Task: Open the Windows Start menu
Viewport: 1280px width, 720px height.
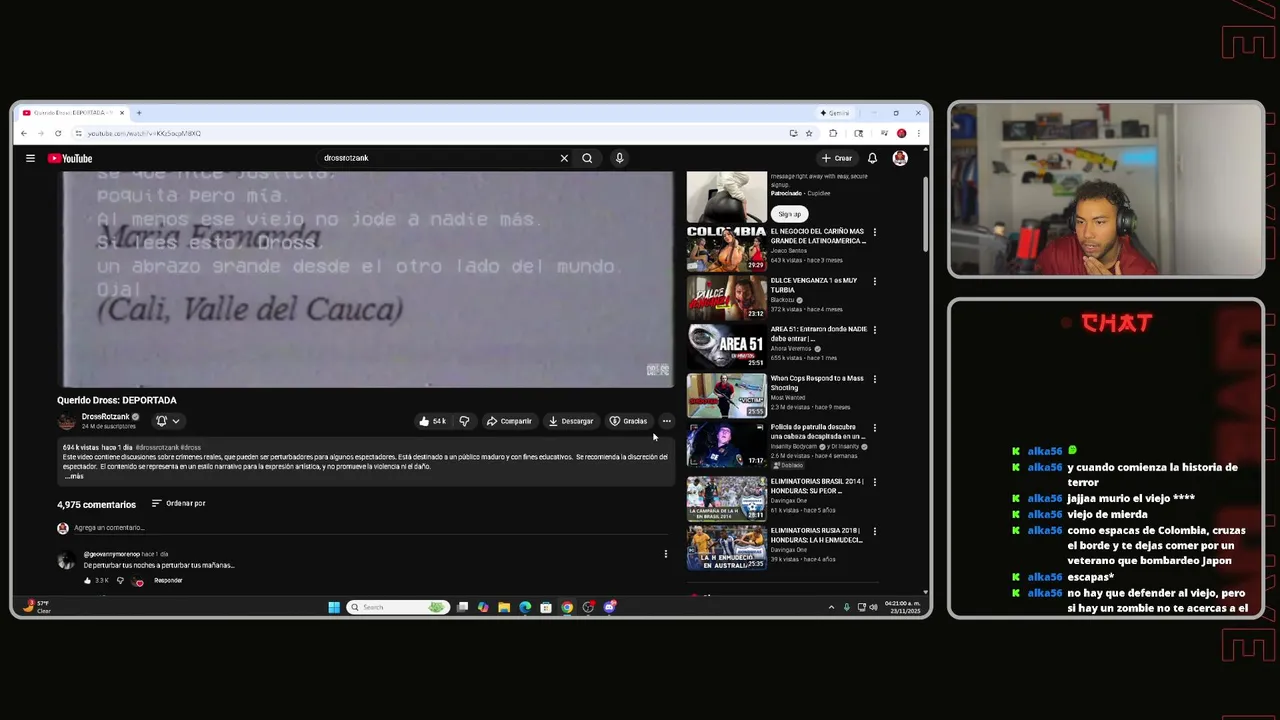Action: [334, 607]
